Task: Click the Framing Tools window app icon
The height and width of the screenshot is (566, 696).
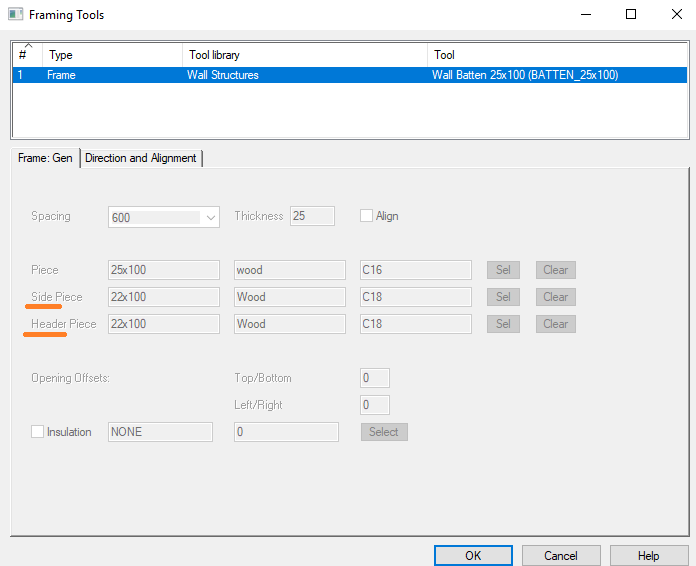Action: 14,15
